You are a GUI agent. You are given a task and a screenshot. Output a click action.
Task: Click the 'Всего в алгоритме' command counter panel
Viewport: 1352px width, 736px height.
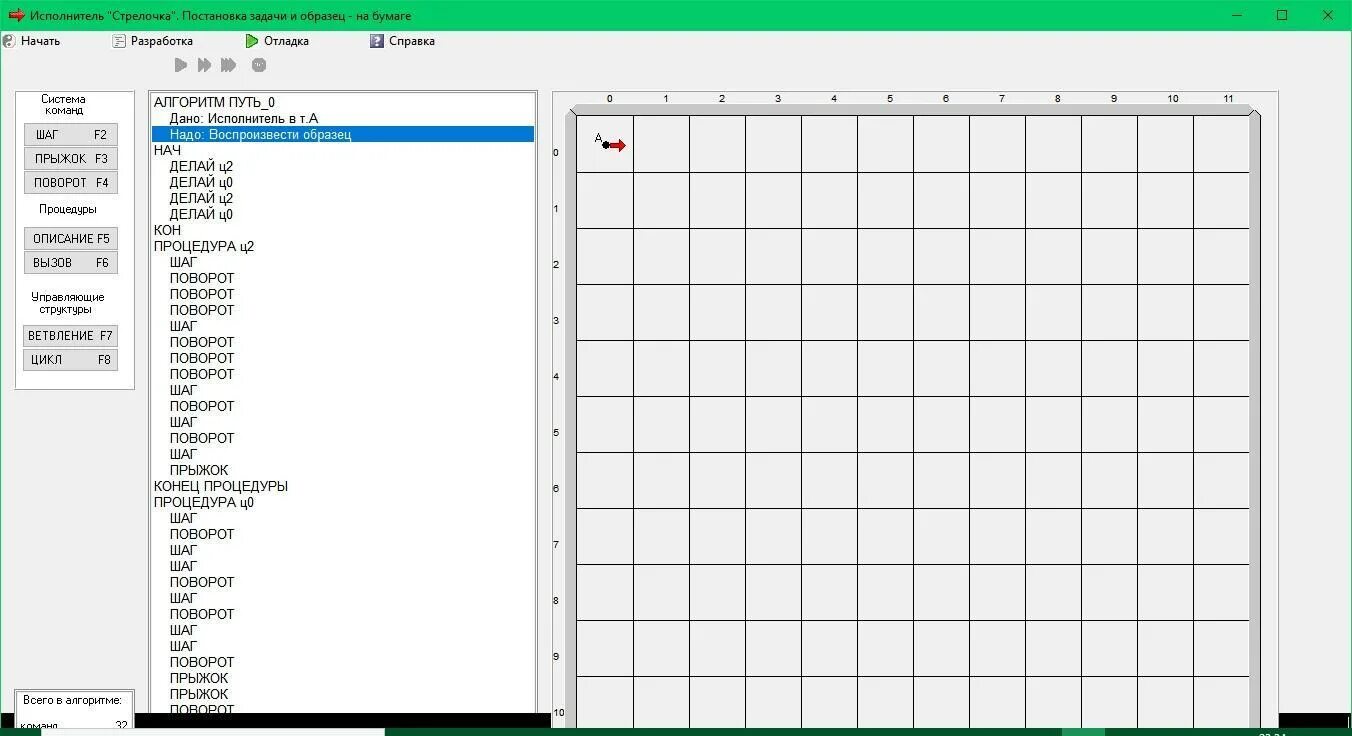[x=74, y=709]
